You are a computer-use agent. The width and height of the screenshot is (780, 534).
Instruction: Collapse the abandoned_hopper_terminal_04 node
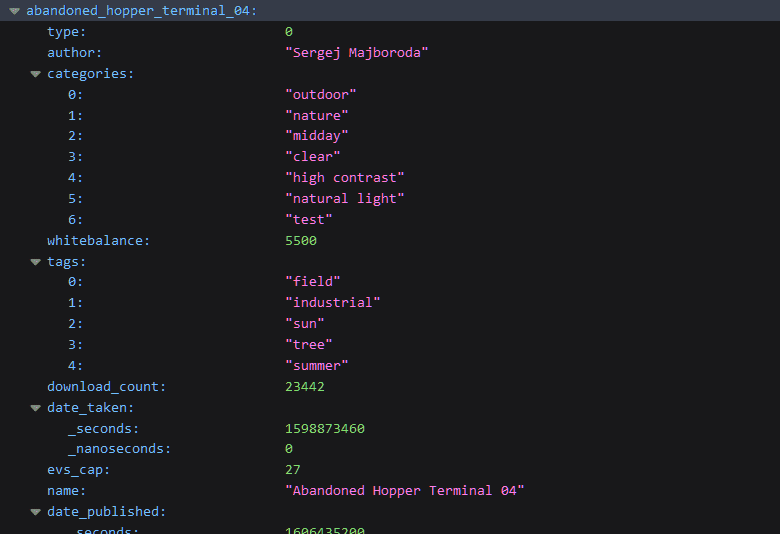tap(14, 11)
